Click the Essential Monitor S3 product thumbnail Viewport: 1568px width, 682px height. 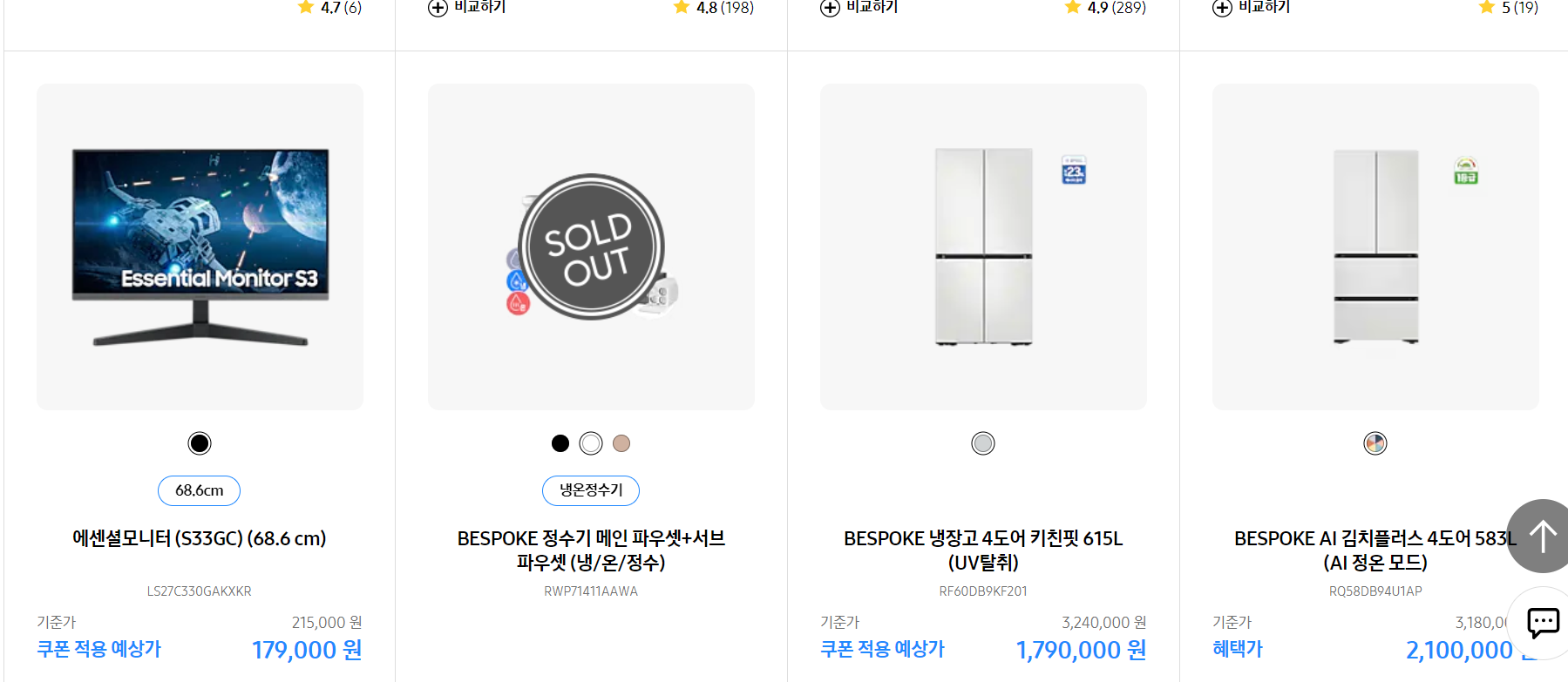click(x=199, y=246)
